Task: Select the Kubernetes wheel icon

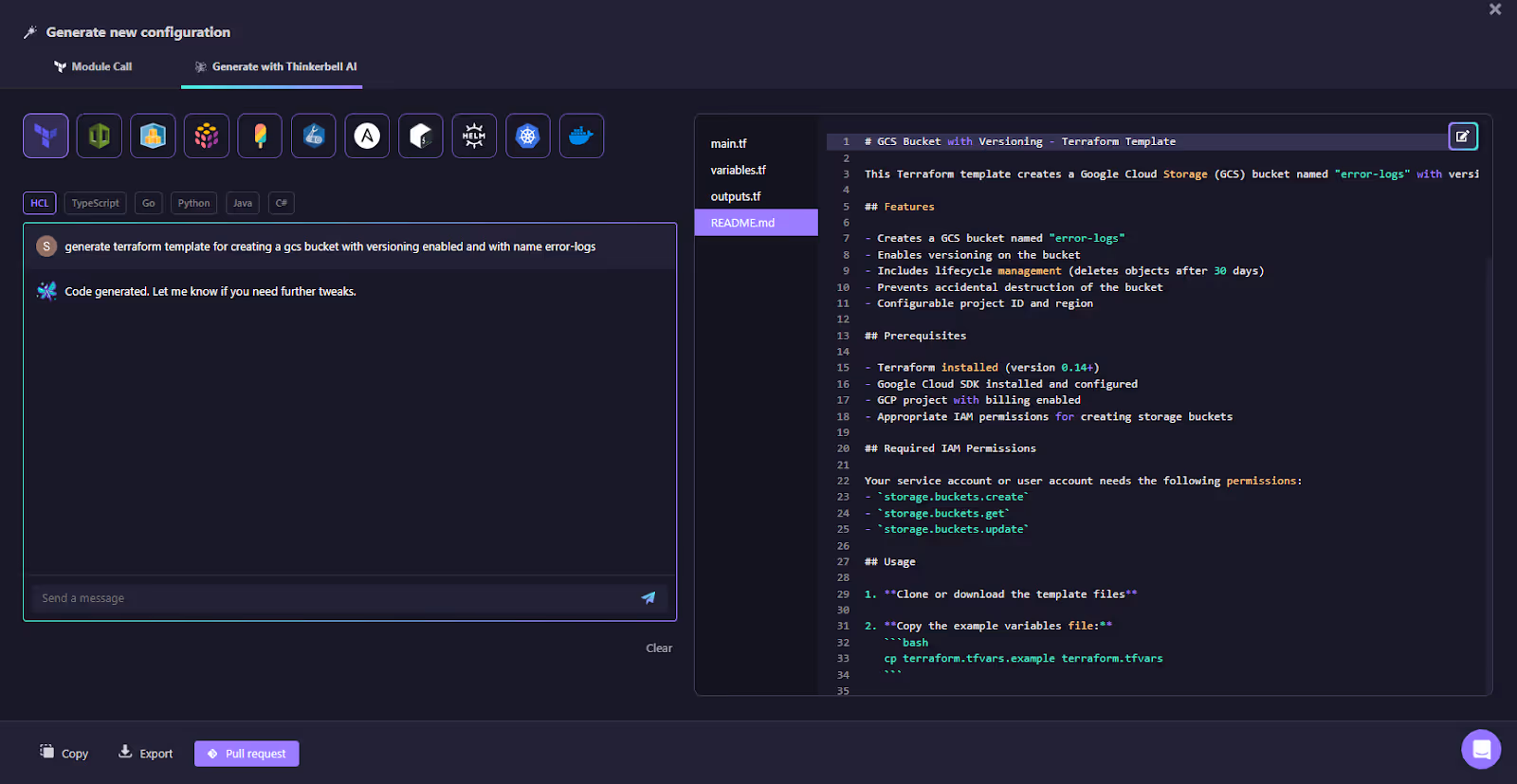Action: pyautogui.click(x=528, y=136)
